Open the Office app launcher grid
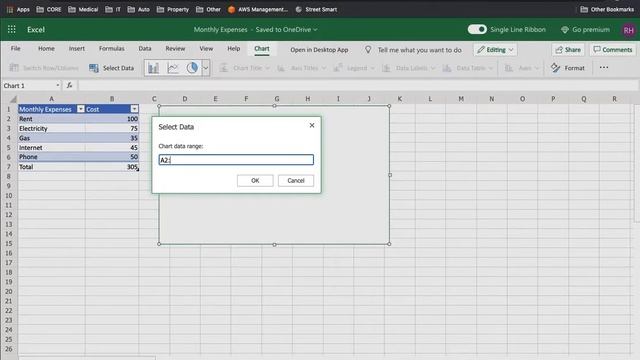The width and height of the screenshot is (640, 360). point(12,29)
